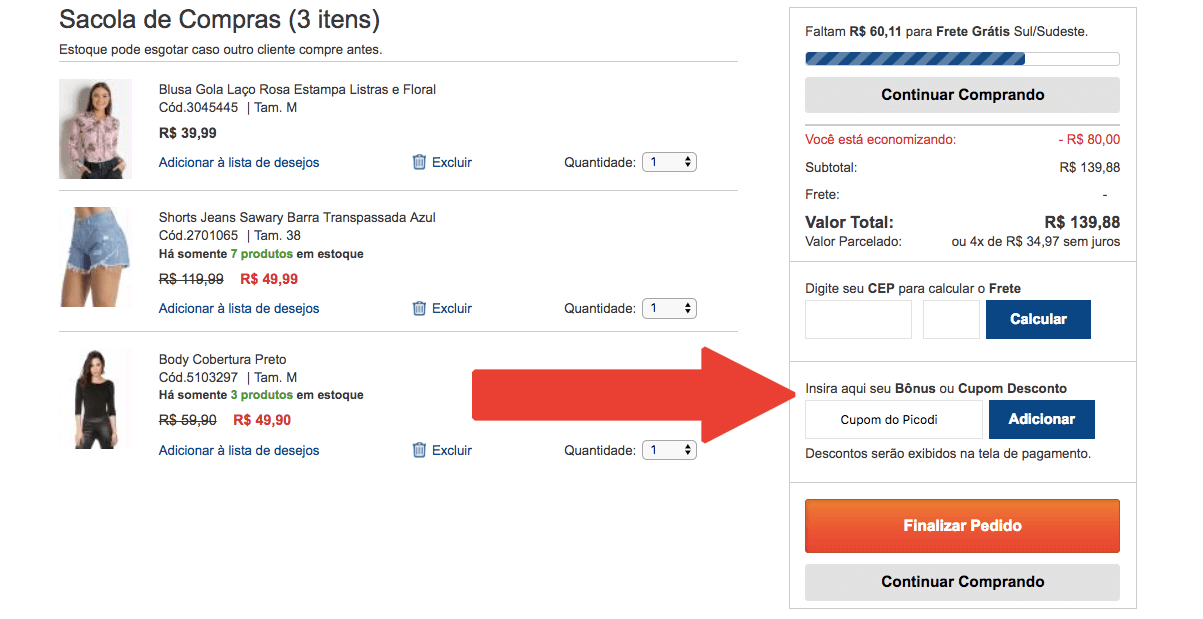
Task: Click the free shipping progress bar
Action: [962, 59]
